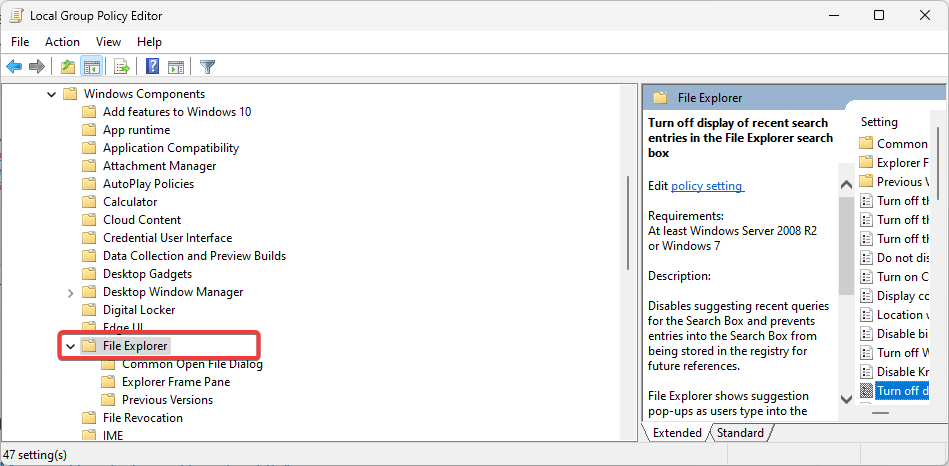This screenshot has height=466, width=949.
Task: Select AutoPlay Policies in the tree
Action: (x=148, y=184)
